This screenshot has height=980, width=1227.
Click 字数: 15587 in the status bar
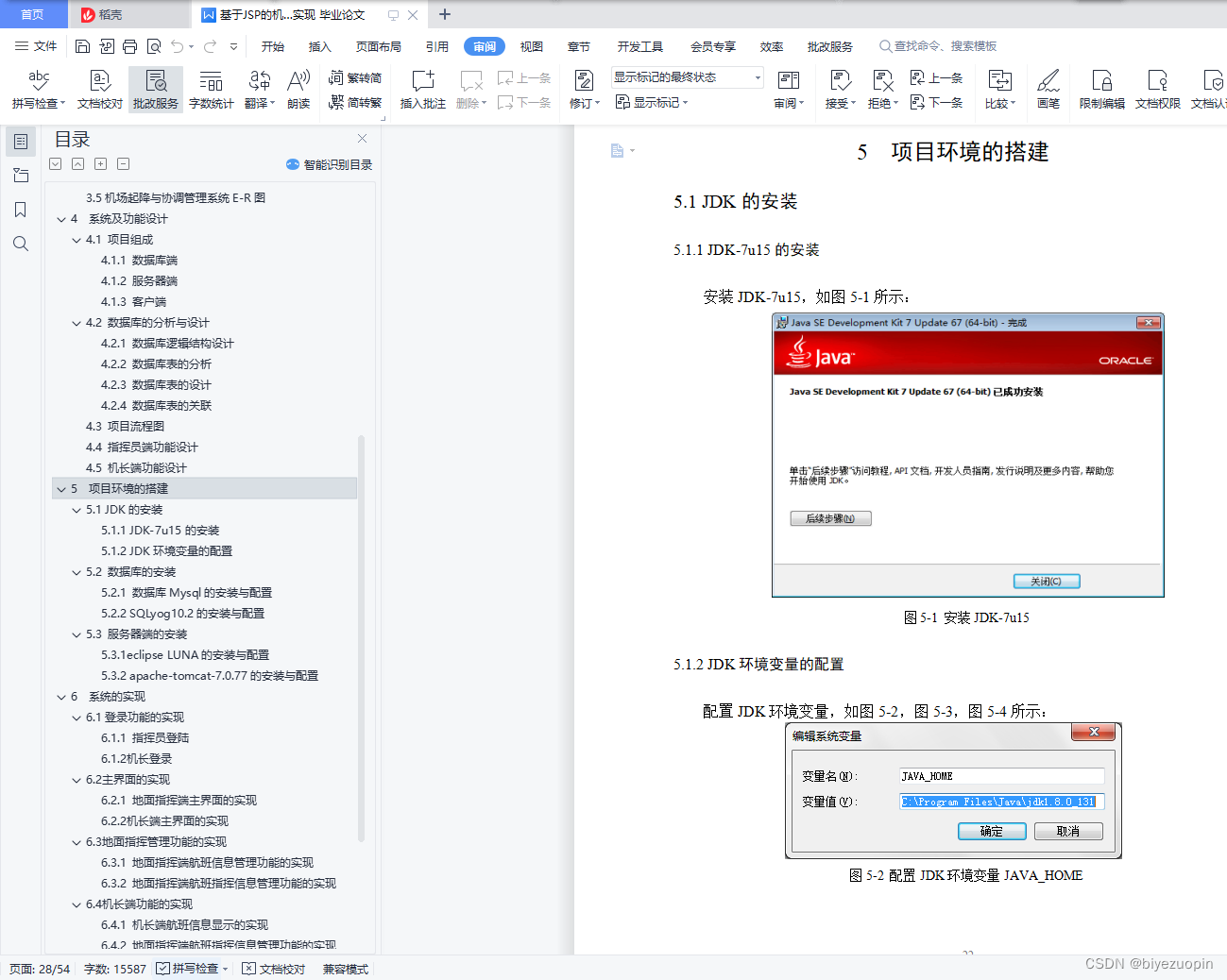115,969
